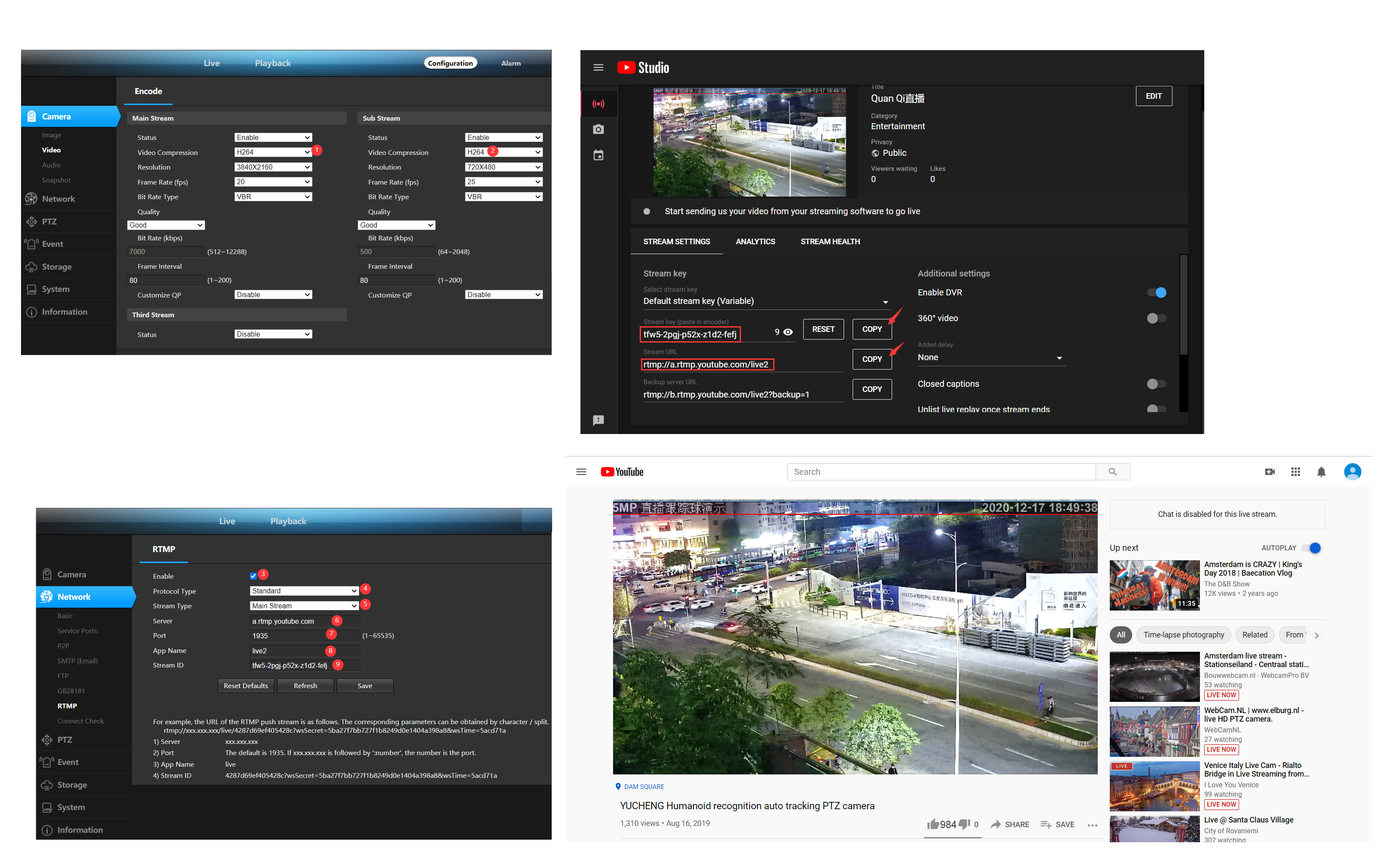Click the webcam camera icon in Studio sidebar
Screen dimensions: 1391x868
(598, 130)
